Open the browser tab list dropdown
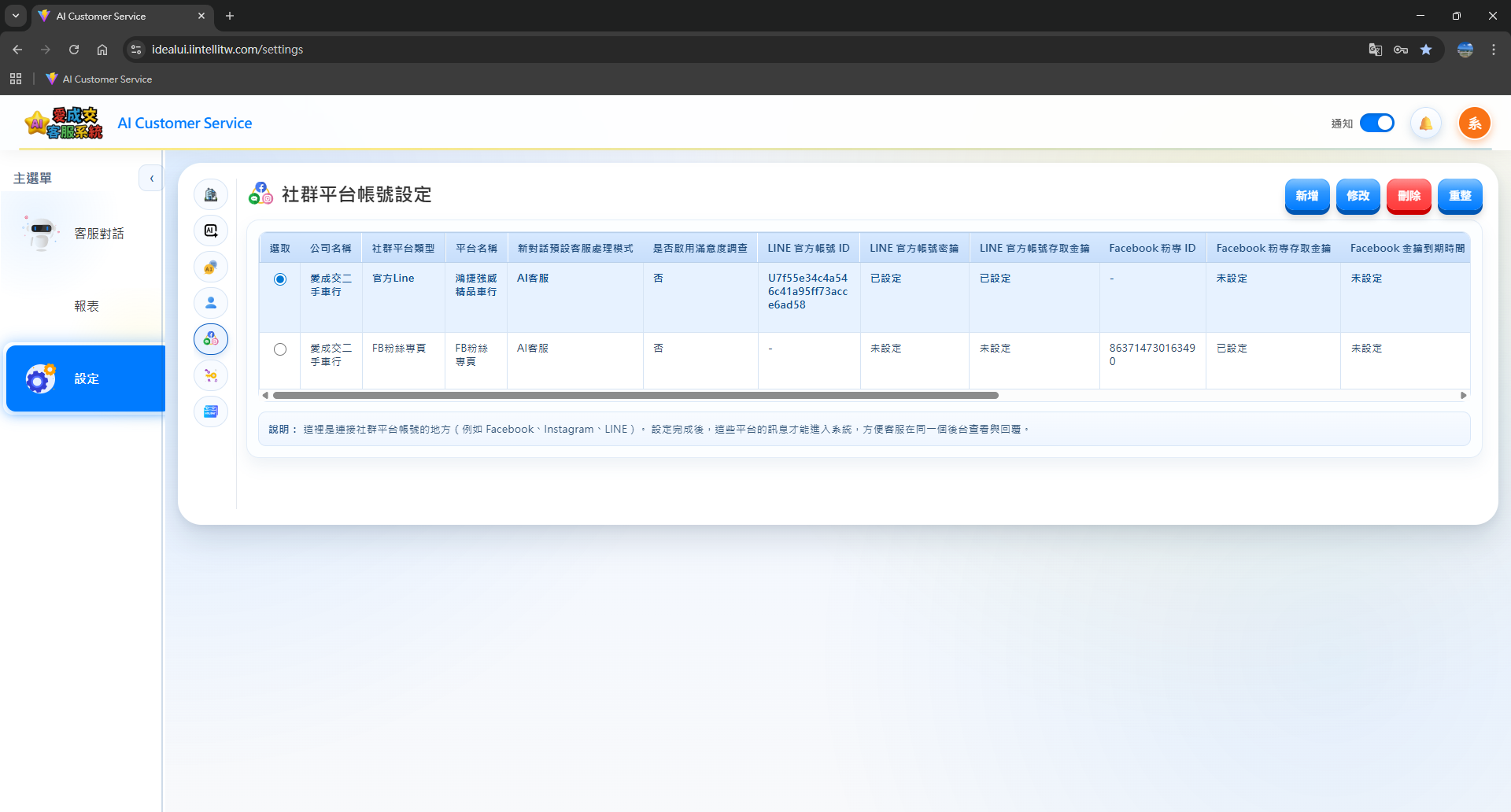Screen dimensions: 1511x812 [x=16, y=16]
